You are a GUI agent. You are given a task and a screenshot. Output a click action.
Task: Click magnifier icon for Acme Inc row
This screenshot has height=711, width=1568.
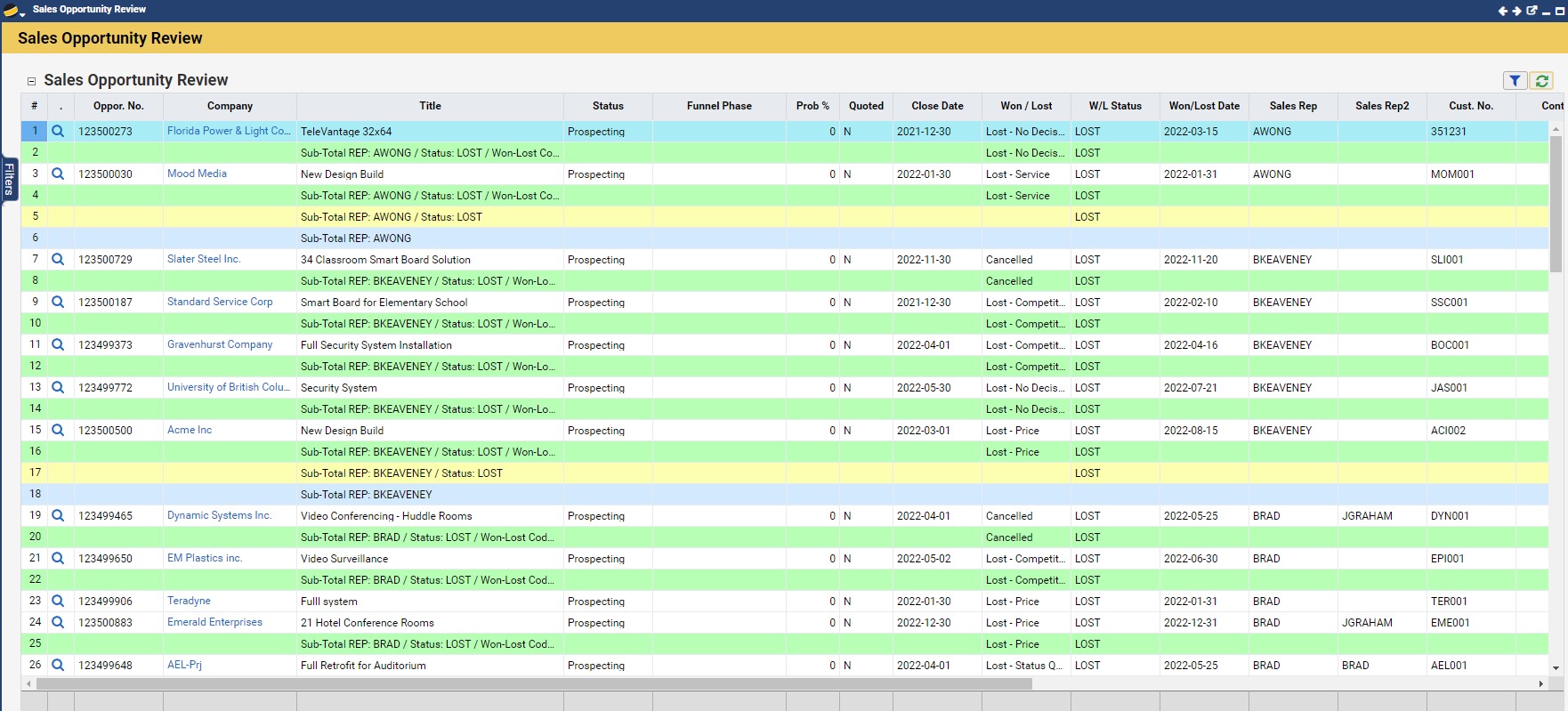pyautogui.click(x=58, y=431)
